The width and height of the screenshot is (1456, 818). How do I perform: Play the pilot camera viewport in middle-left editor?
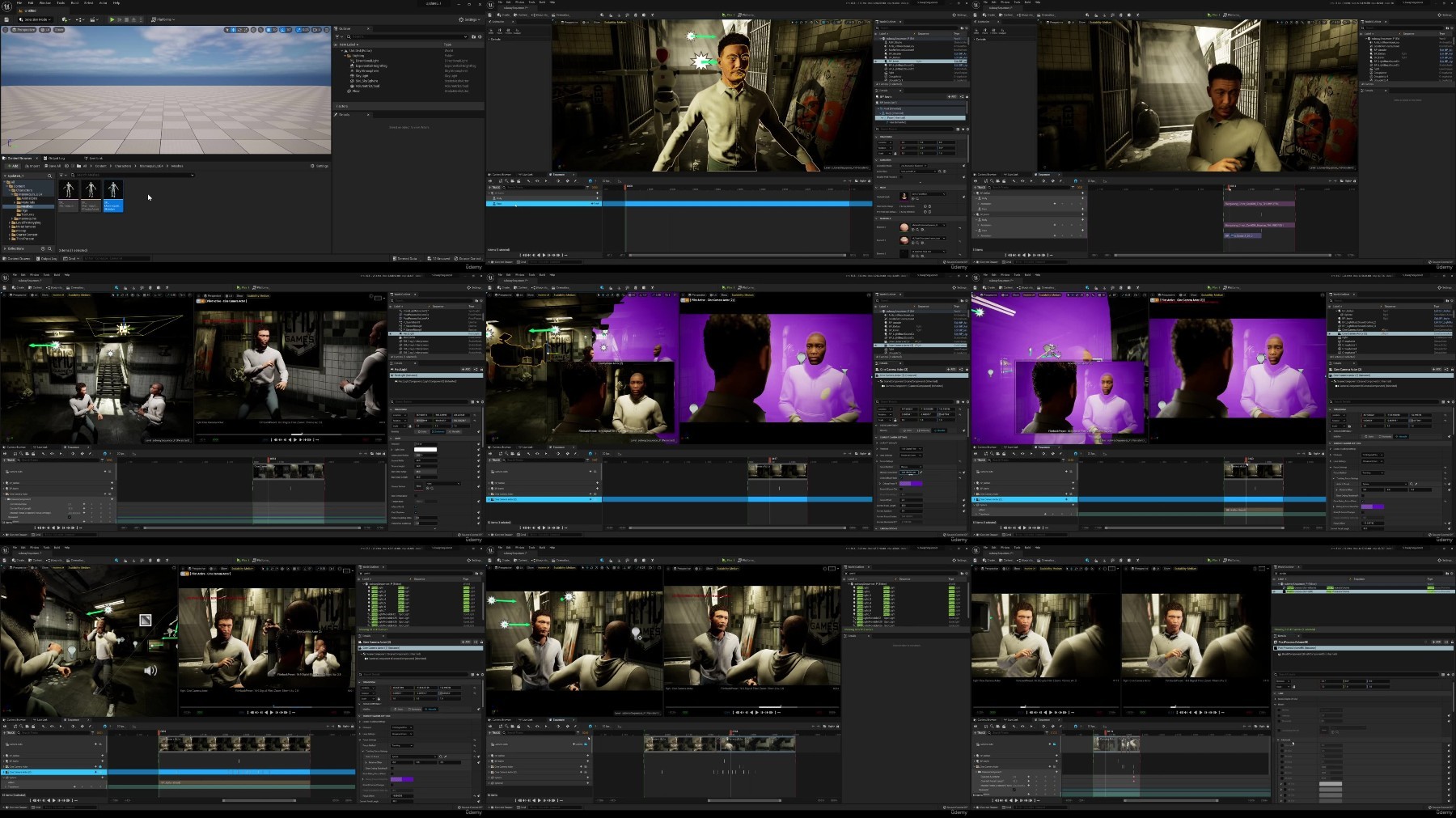point(295,439)
